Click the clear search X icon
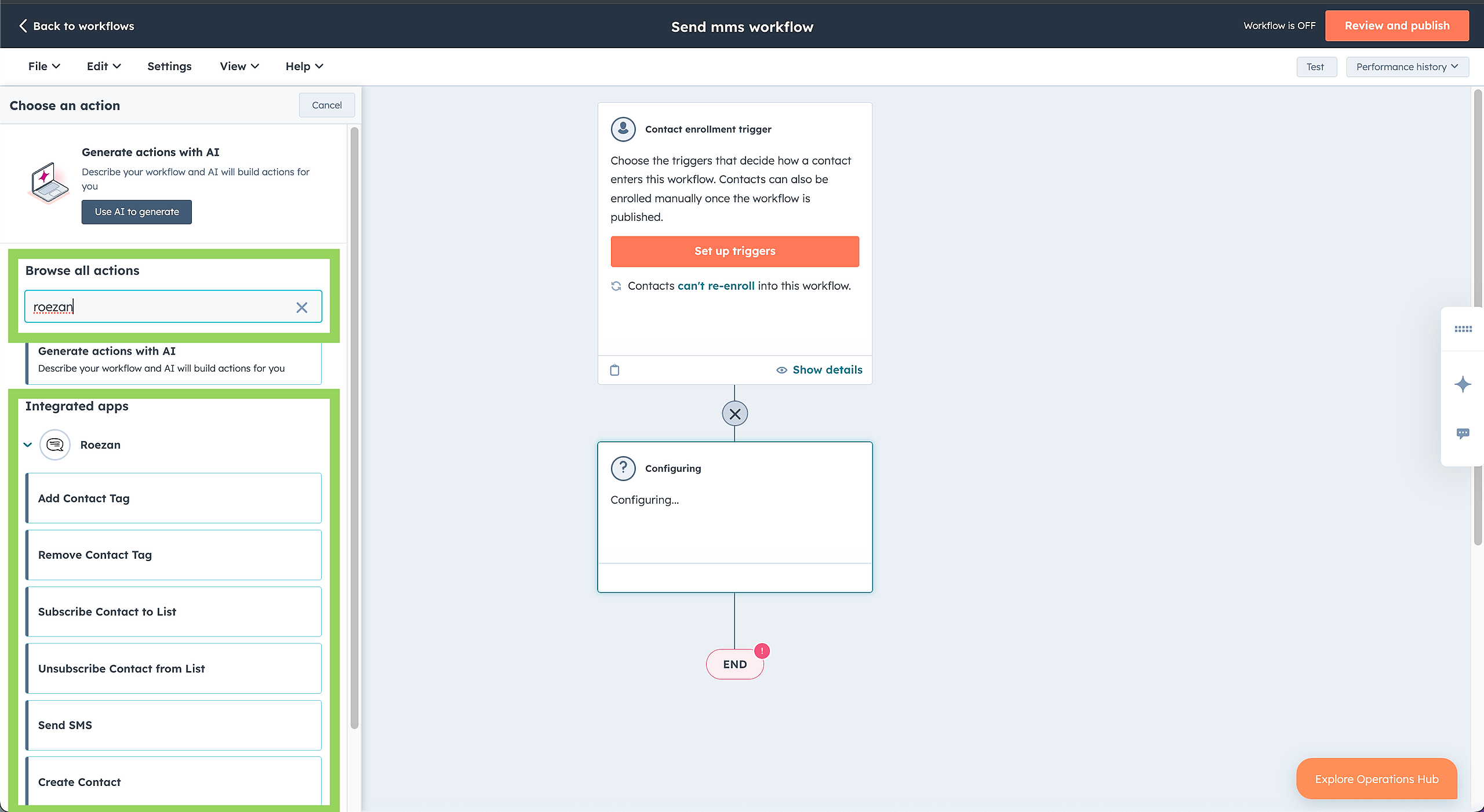Image resolution: width=1484 pixels, height=812 pixels. [301, 307]
